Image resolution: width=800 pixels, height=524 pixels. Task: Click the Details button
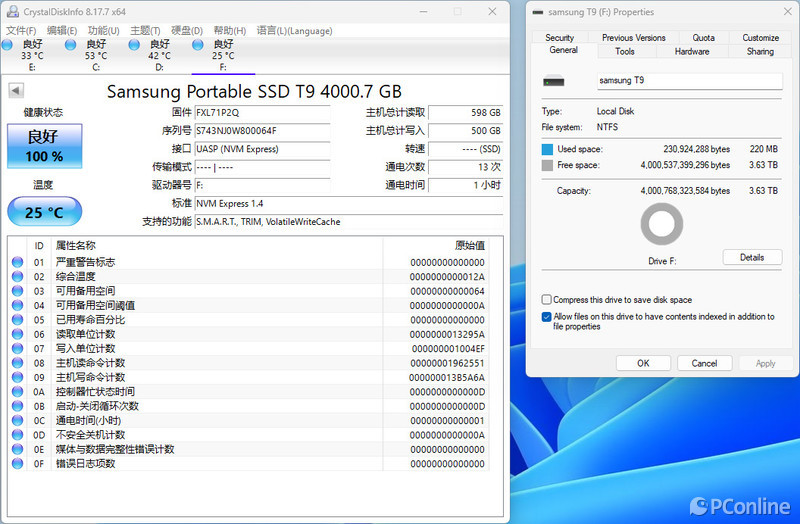[751, 257]
